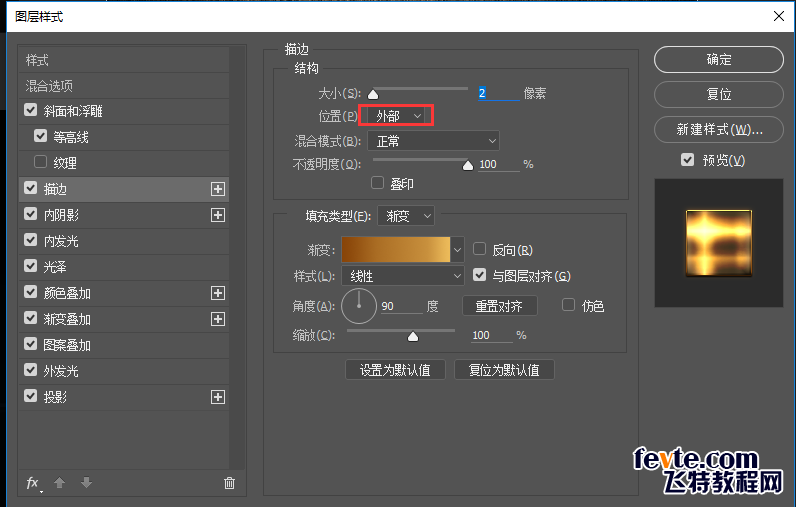Toggle the 光泽 checkbox

click(x=30, y=266)
